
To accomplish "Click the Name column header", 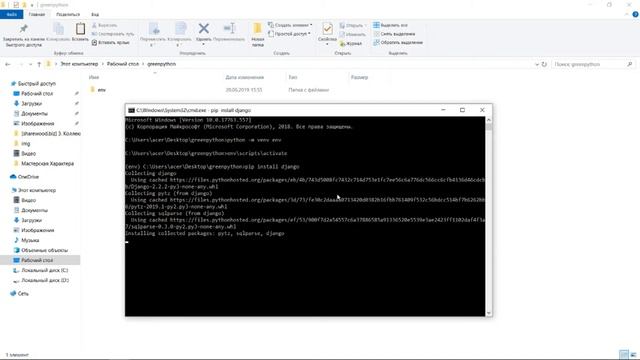I will (94, 77).
